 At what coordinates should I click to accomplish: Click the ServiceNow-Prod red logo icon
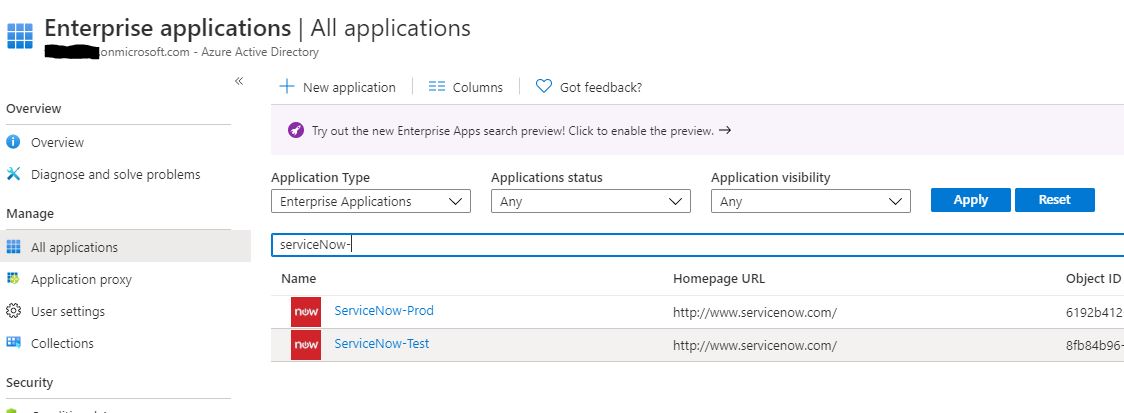coord(306,312)
